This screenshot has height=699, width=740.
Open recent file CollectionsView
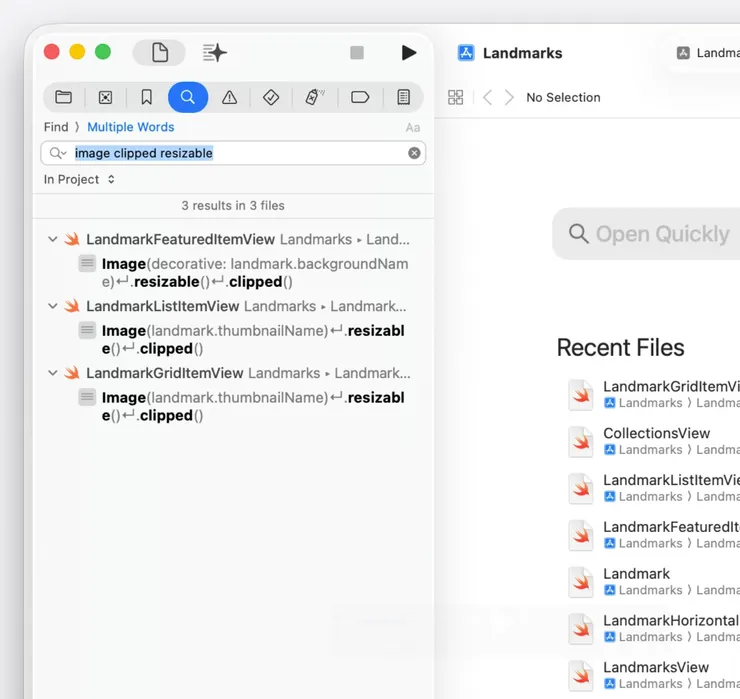click(654, 441)
